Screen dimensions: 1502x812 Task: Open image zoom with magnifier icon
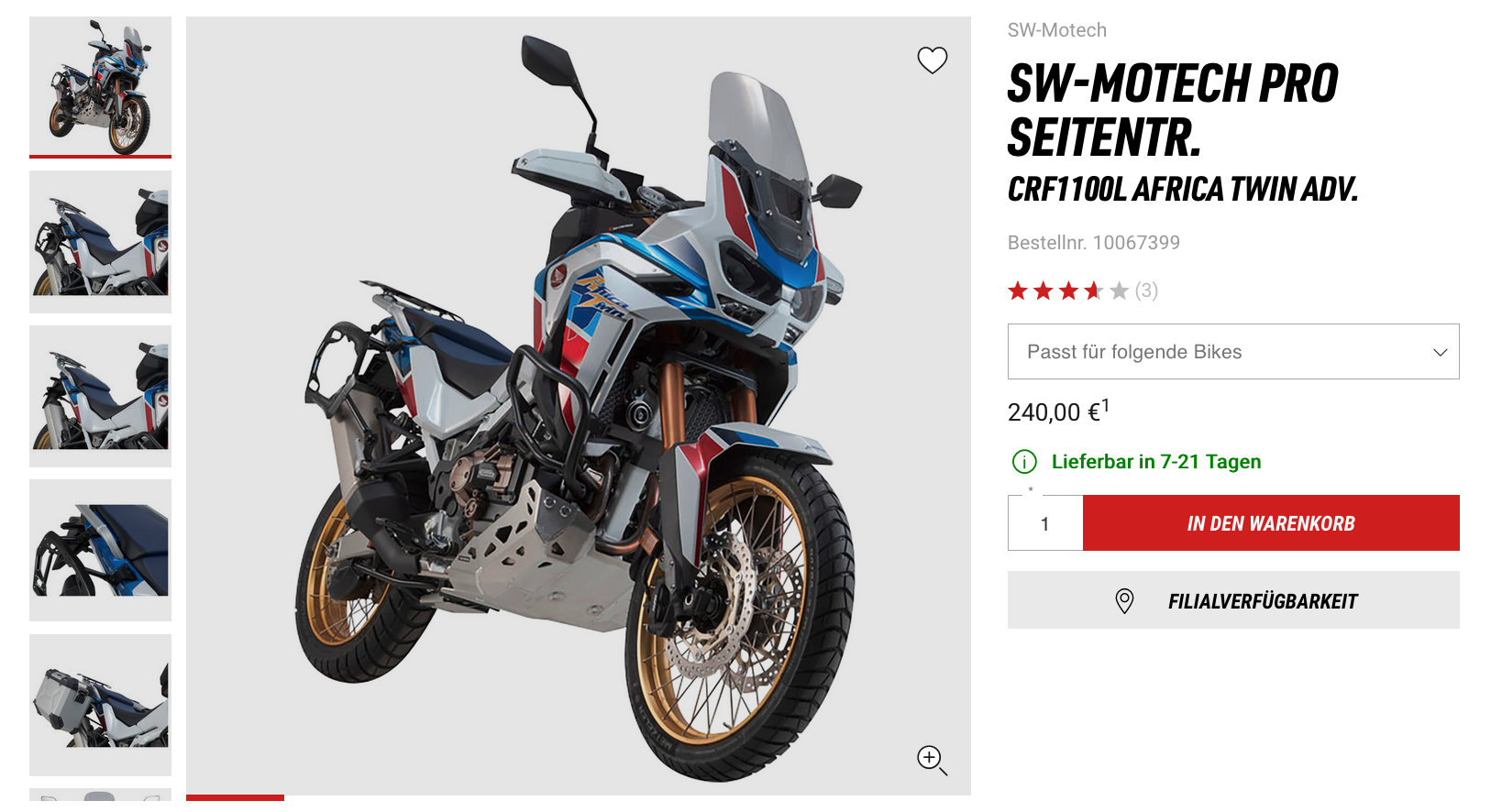[932, 759]
